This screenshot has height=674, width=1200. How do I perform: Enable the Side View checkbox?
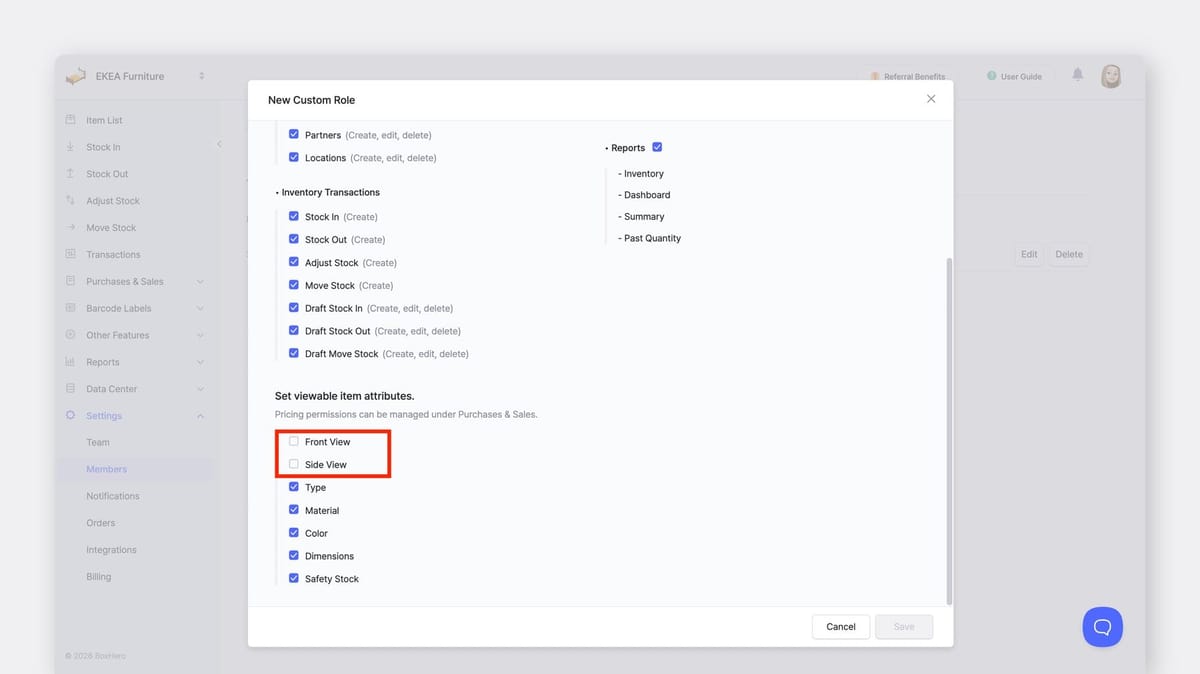point(294,464)
